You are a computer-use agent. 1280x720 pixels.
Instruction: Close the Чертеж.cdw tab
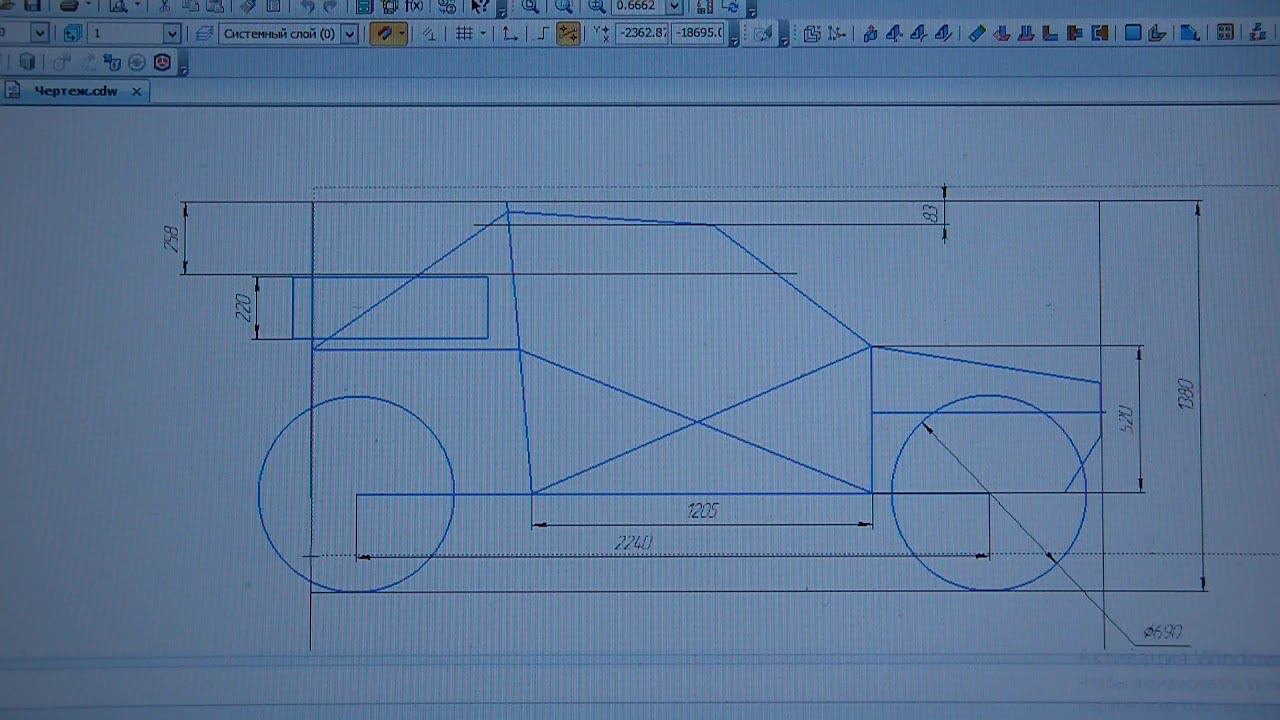137,91
